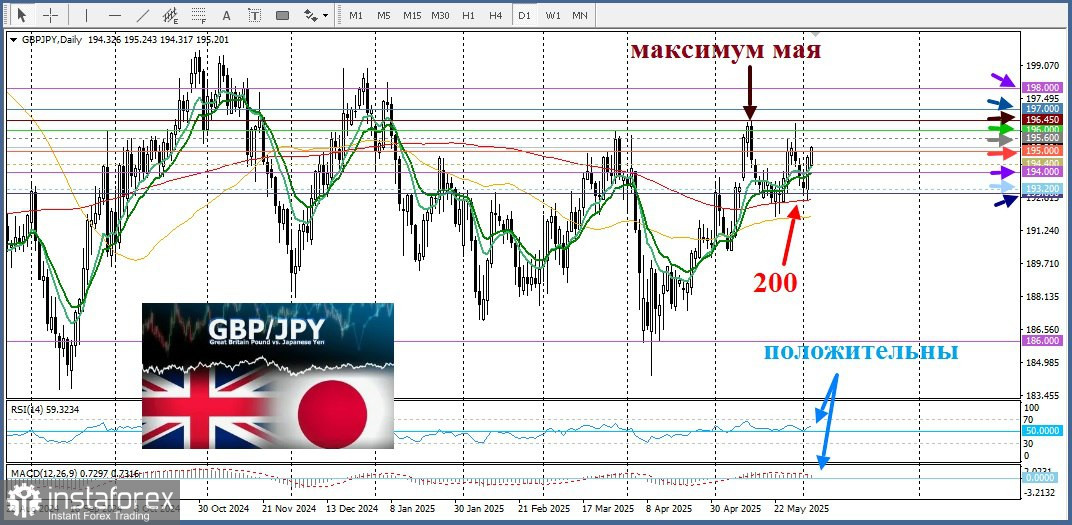
Task: Open GBPJPY chart menu triangle
Action: (x=14, y=40)
